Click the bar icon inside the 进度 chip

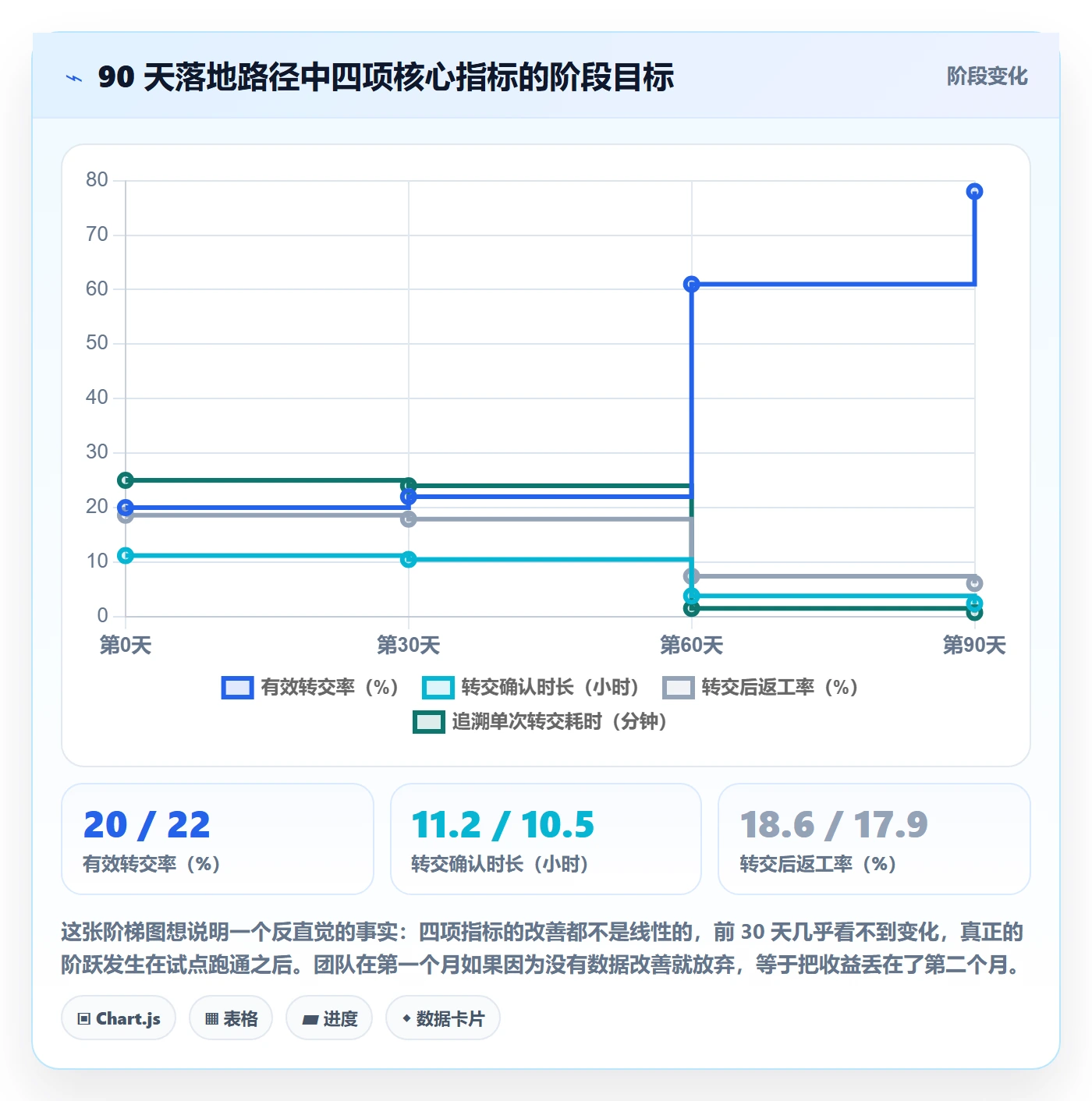(x=310, y=1020)
